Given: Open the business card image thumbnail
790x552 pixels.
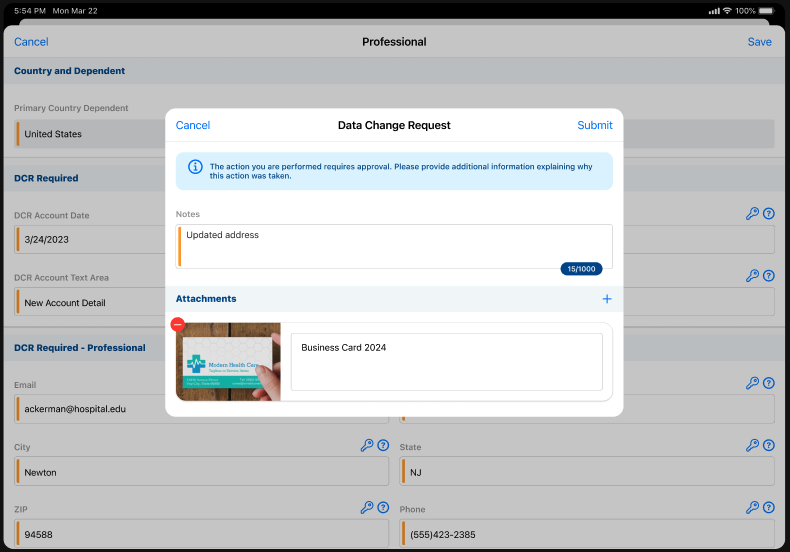Looking at the screenshot, I should 228,362.
